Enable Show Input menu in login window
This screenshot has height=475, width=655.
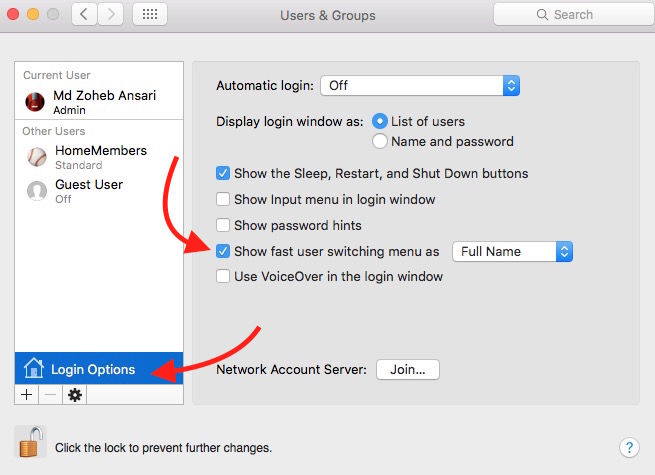[x=224, y=199]
